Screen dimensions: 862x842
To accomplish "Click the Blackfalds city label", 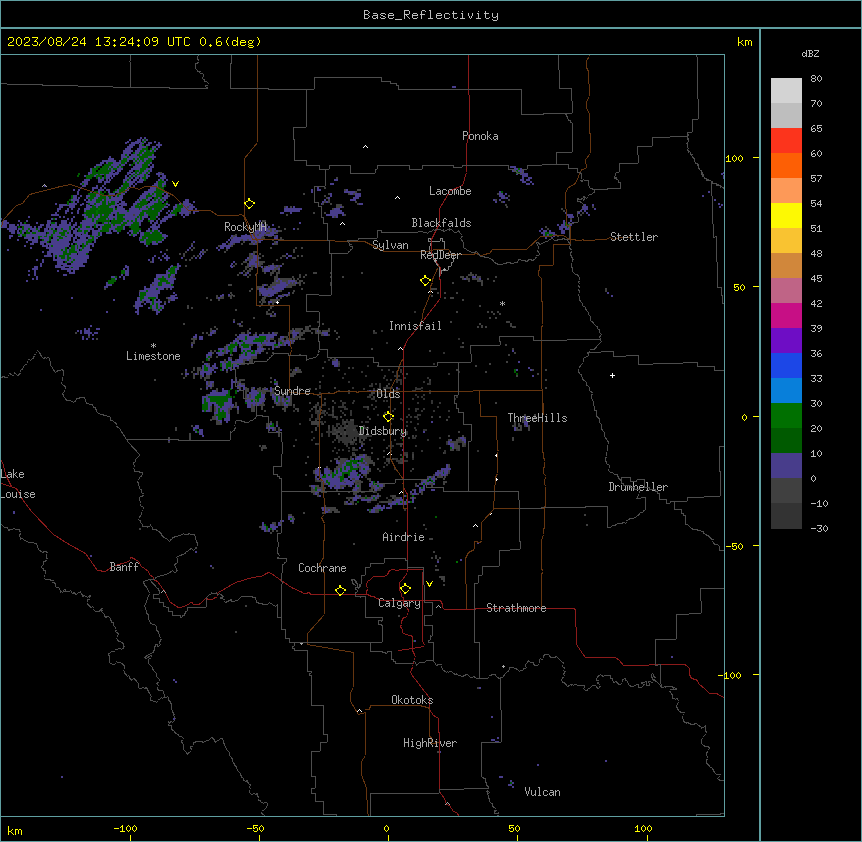I will (441, 223).
